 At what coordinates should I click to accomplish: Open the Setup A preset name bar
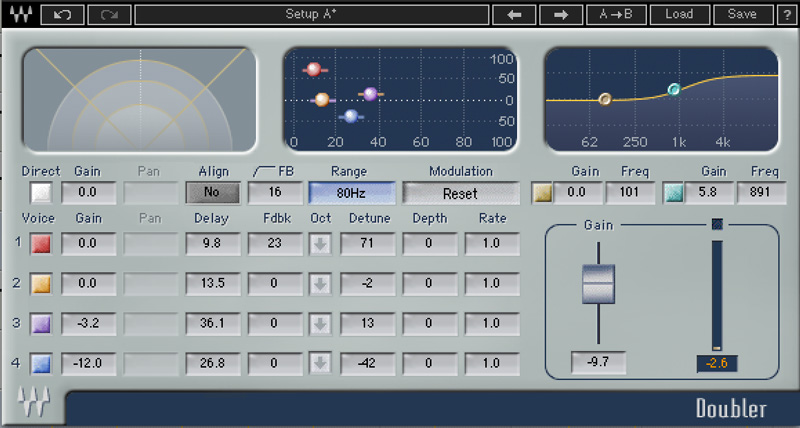point(311,15)
